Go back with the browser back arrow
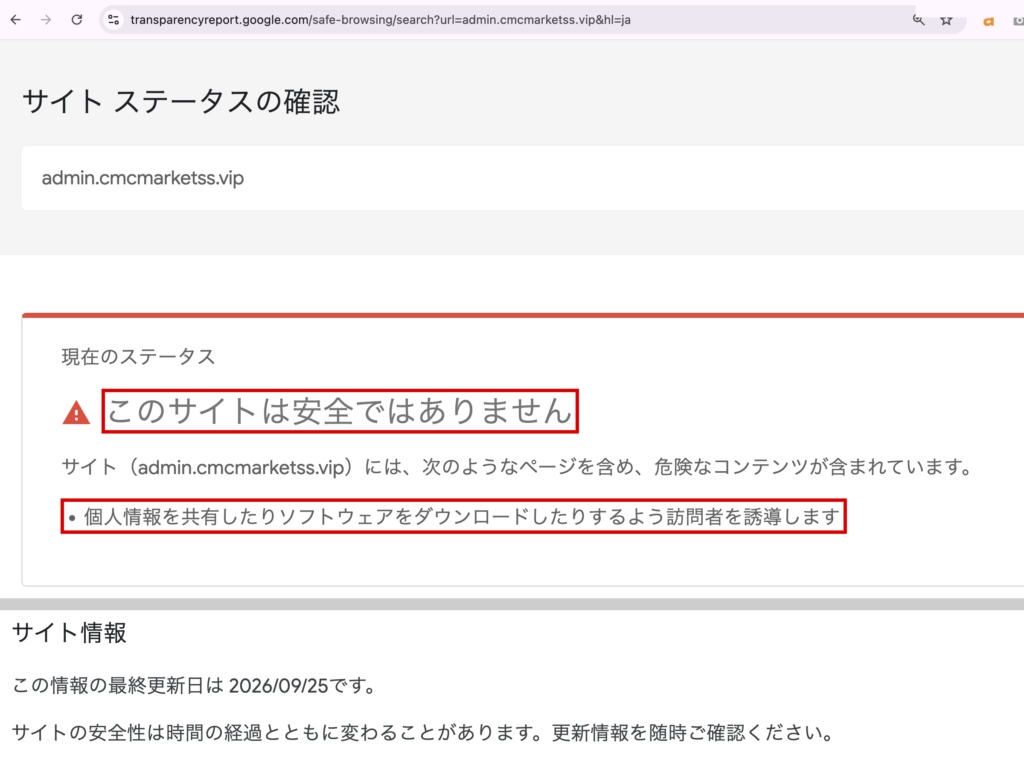The width and height of the screenshot is (1024, 763). 16,20
